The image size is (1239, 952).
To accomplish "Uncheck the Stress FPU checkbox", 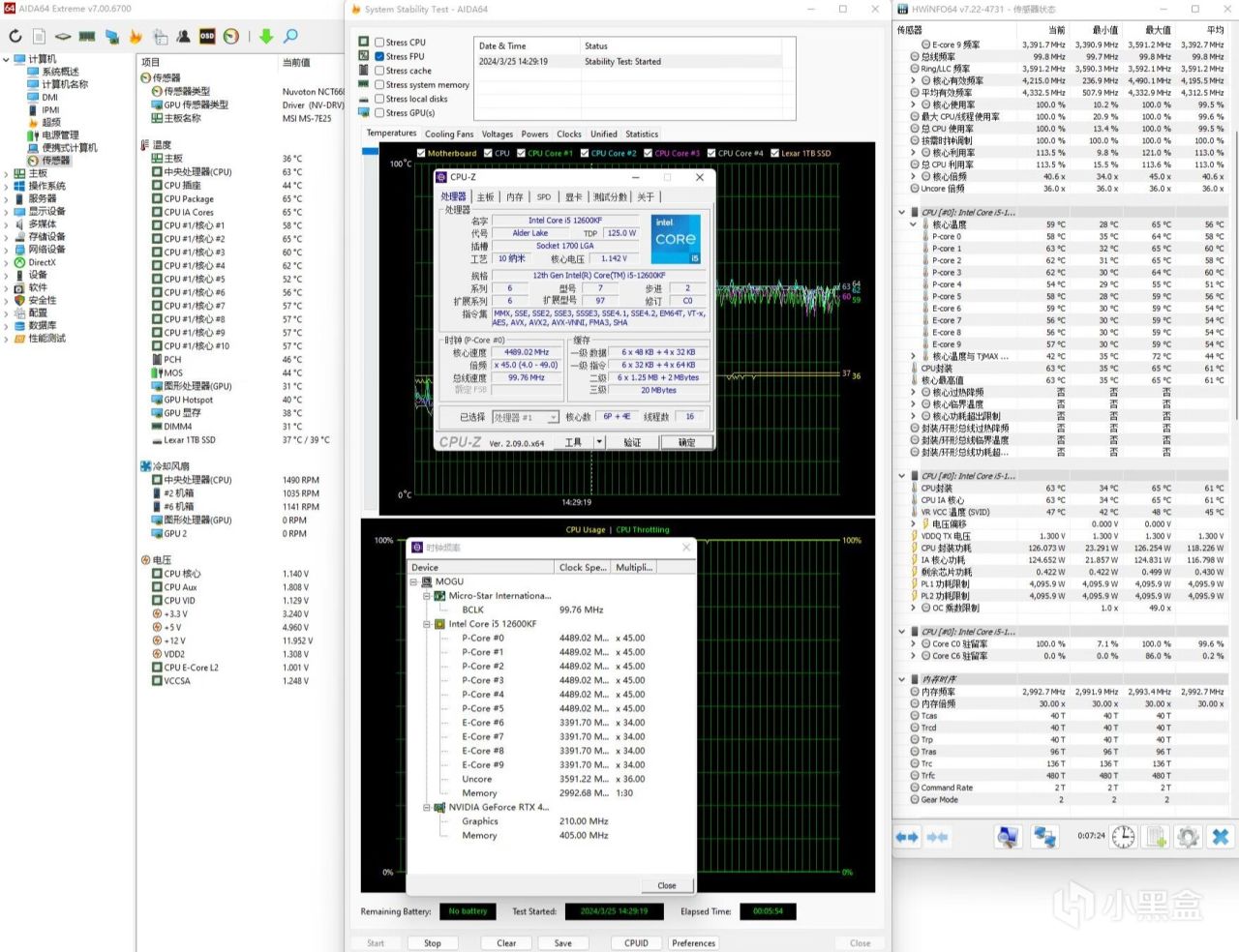I will coord(379,56).
